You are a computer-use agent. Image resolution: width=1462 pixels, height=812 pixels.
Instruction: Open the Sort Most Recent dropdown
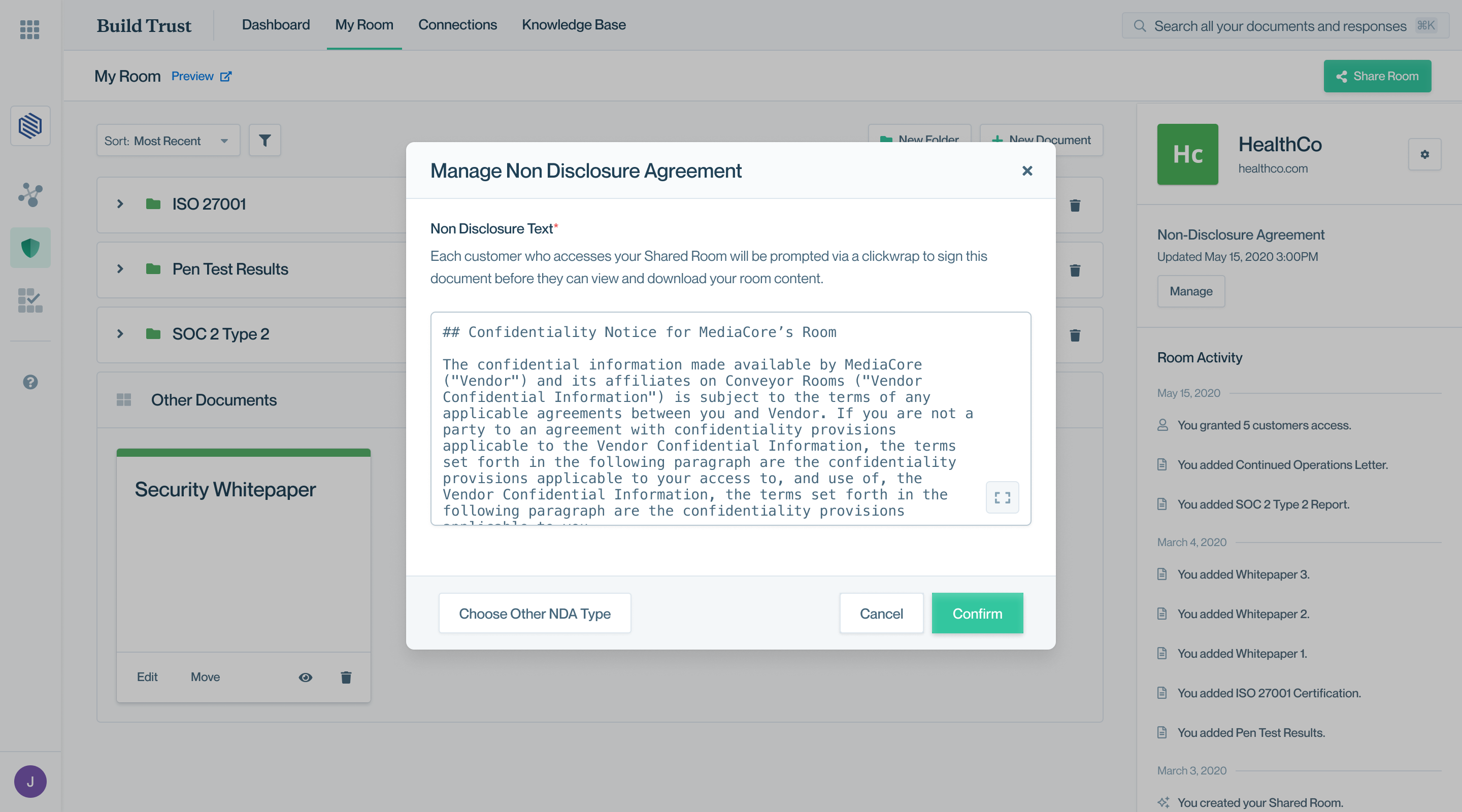(x=168, y=141)
